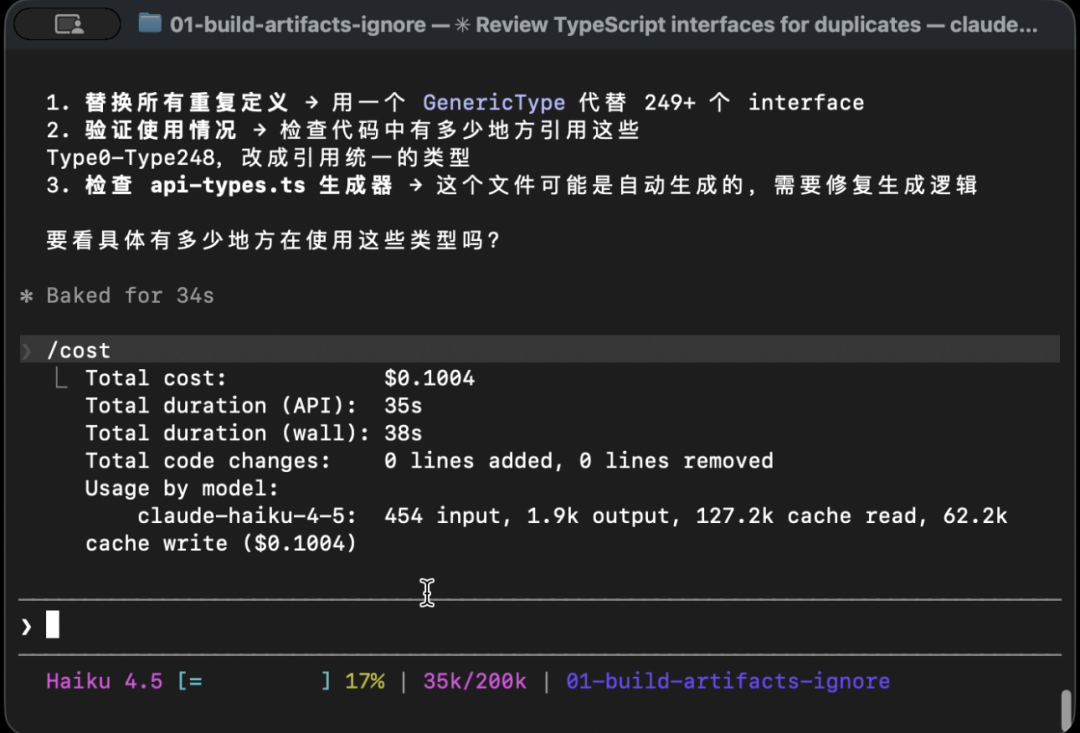Viewport: 1080px width, 733px height.
Task: Click the '35k/200k' token count
Action: pos(475,681)
